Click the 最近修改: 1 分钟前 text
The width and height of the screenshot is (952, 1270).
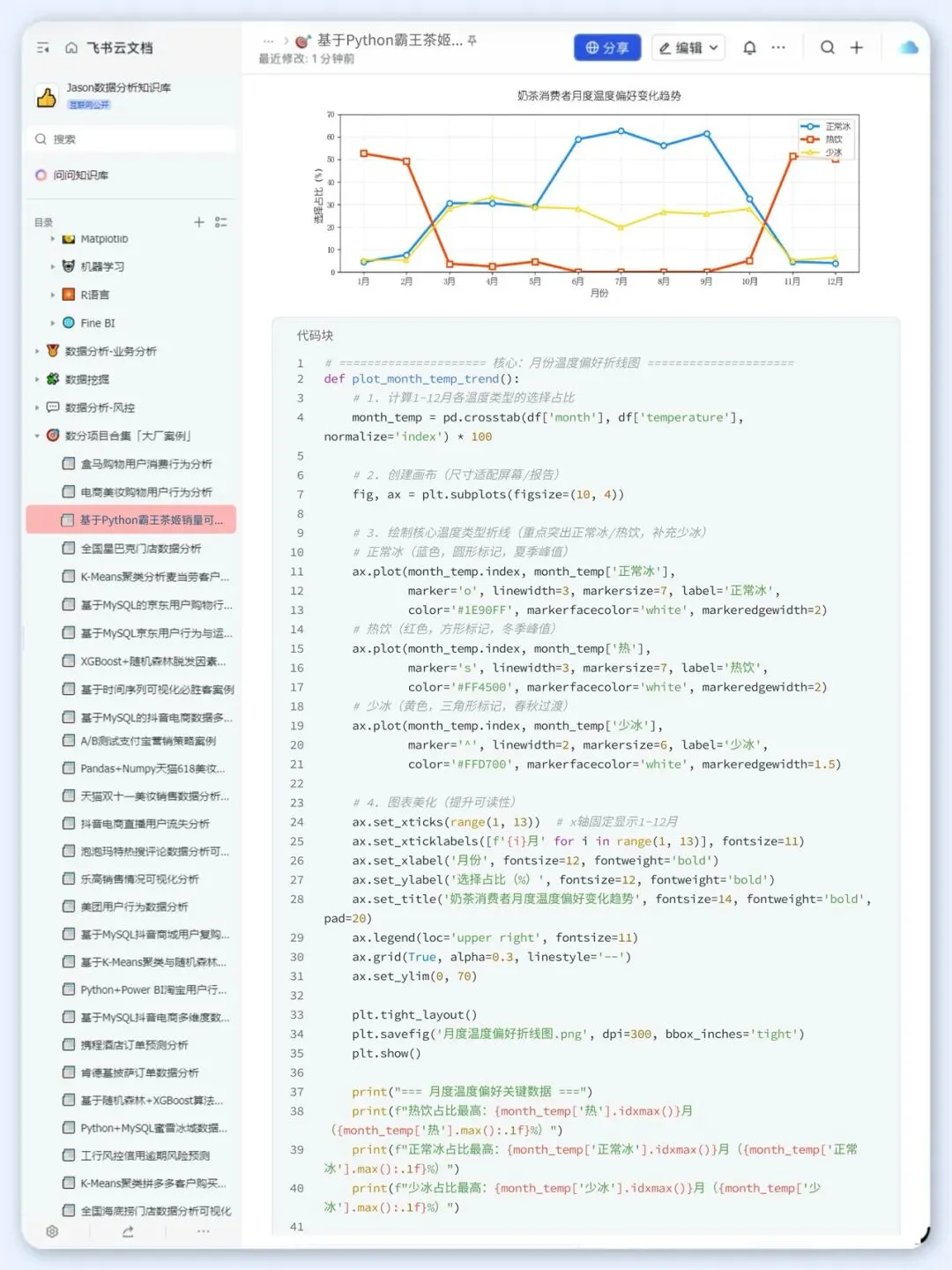[x=306, y=59]
